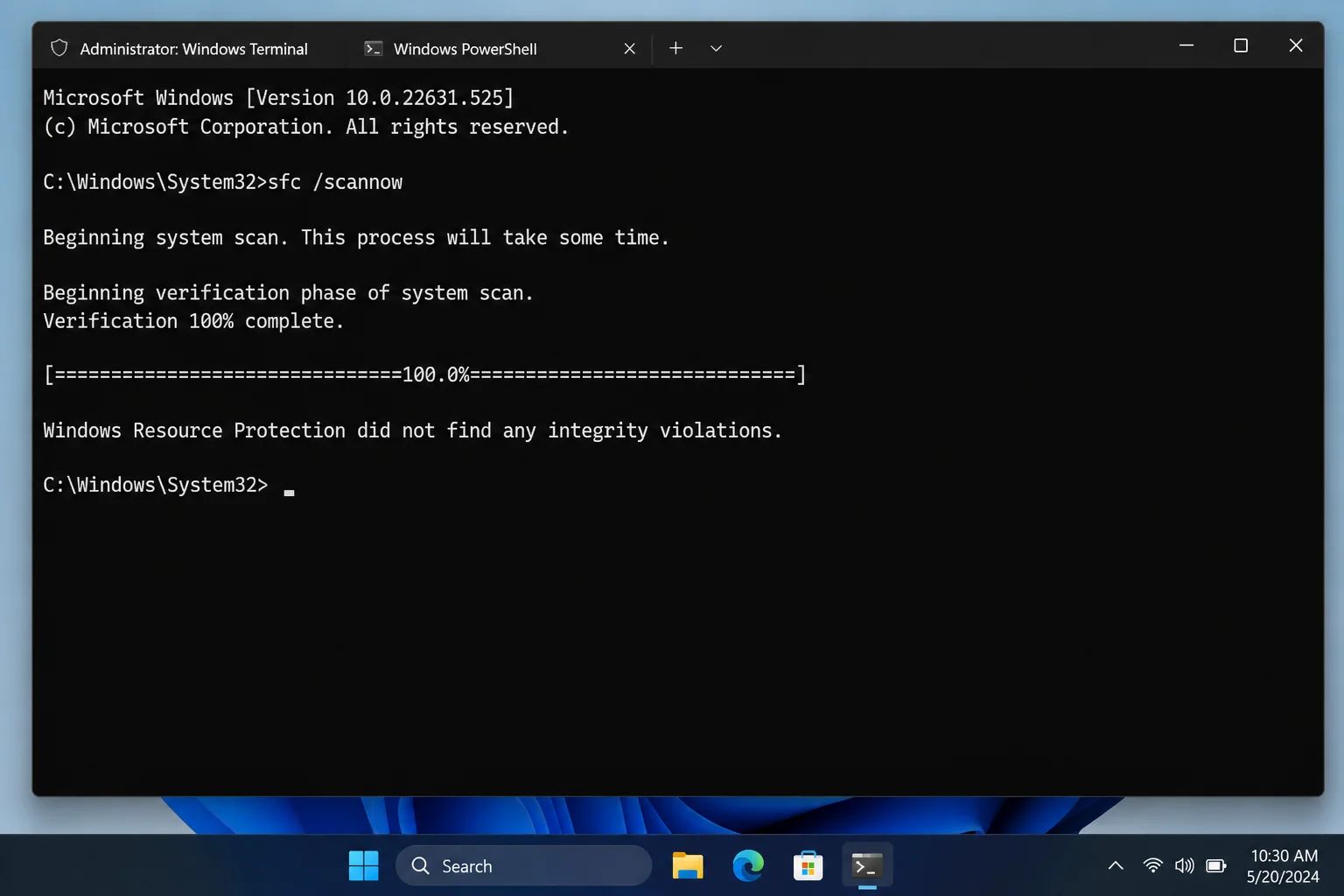Launch Microsoft Edge from taskbar
This screenshot has height=896, width=1344.
coord(748,865)
